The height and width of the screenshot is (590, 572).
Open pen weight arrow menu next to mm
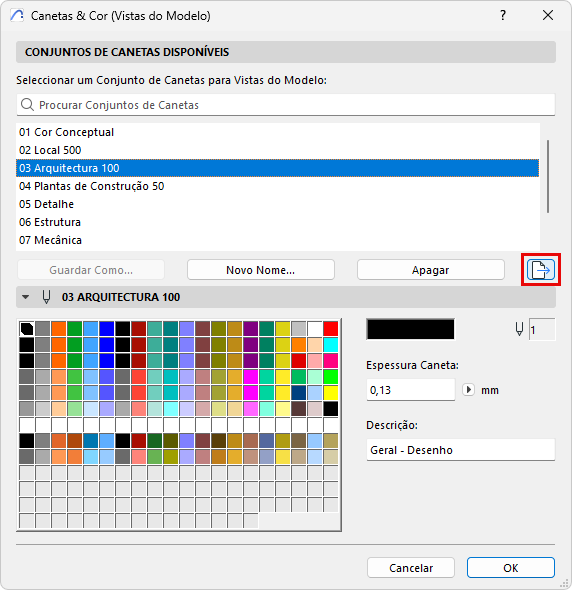pyautogui.click(x=468, y=389)
